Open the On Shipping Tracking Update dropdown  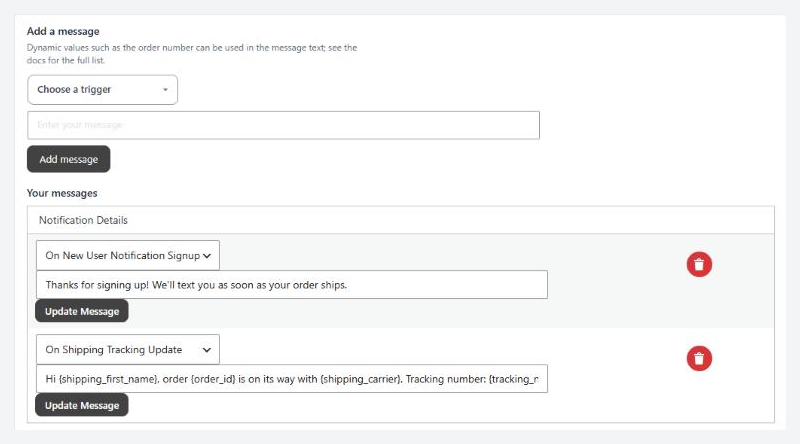tap(128, 350)
